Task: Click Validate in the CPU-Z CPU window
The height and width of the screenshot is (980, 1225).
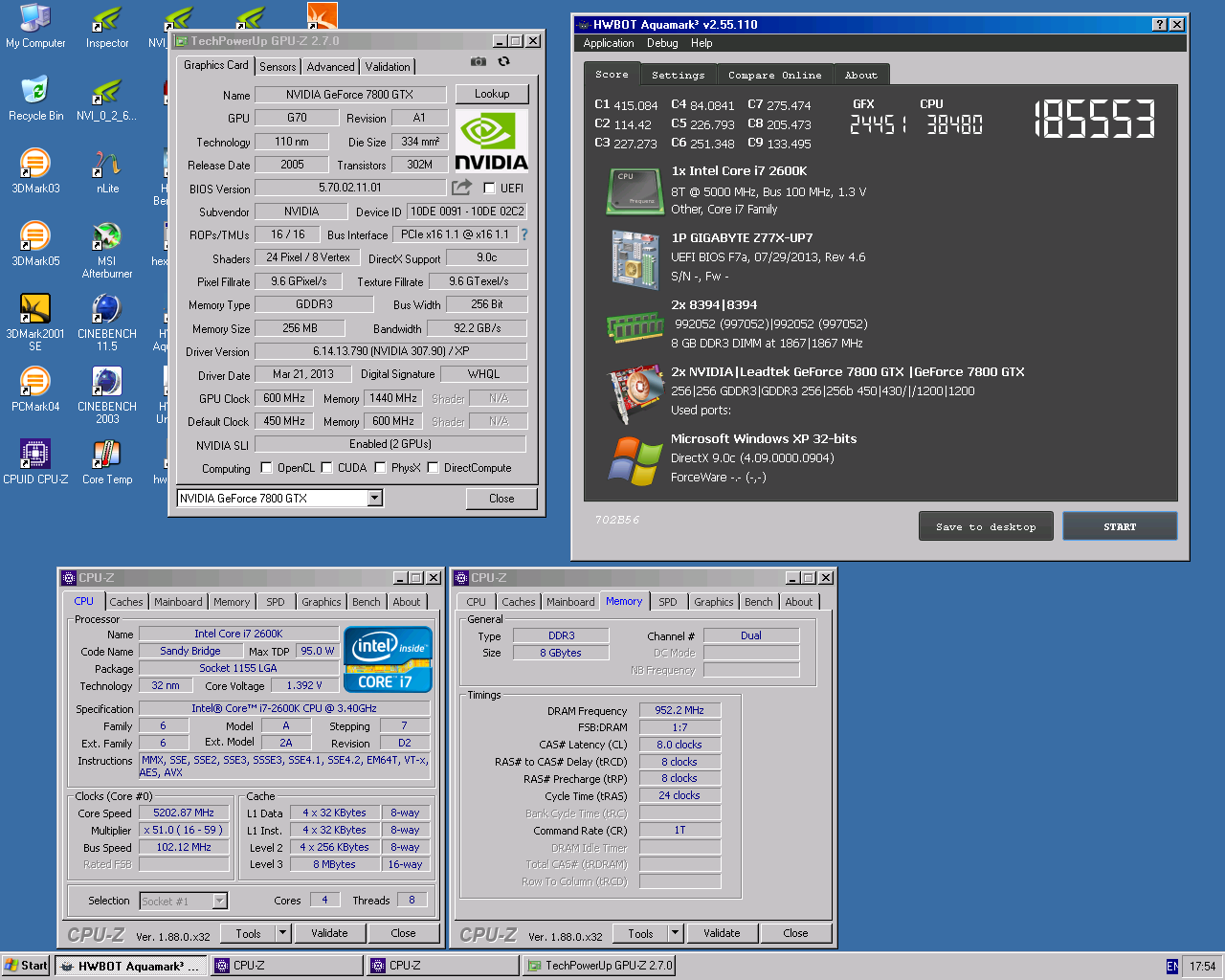Action: click(329, 933)
